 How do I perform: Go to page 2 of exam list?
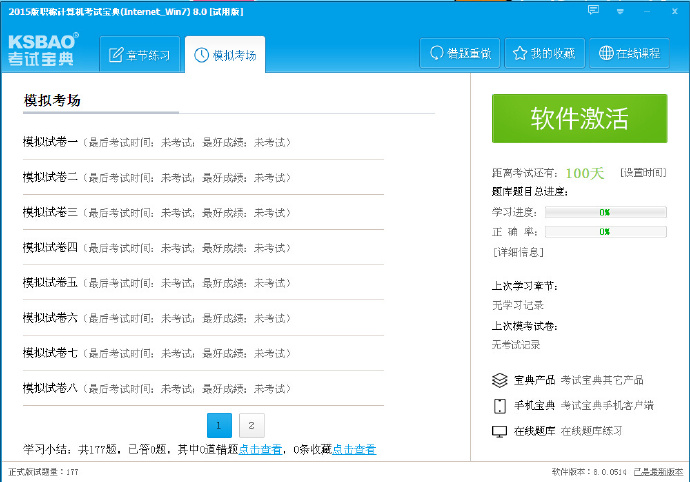251,425
